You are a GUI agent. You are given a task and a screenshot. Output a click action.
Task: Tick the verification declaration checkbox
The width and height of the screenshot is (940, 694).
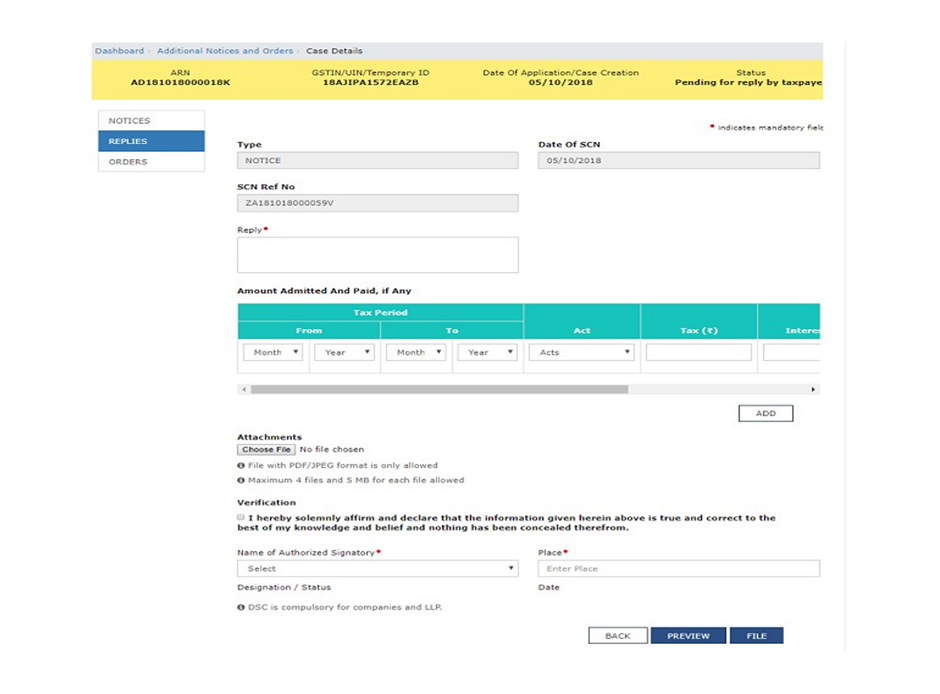[241, 518]
